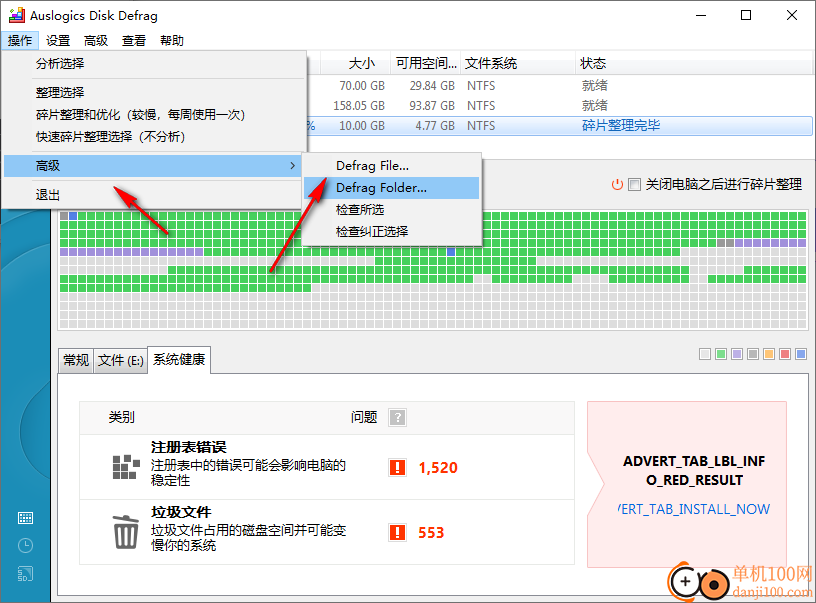Click the 大小 column header
The width and height of the screenshot is (816, 603).
click(x=355, y=63)
